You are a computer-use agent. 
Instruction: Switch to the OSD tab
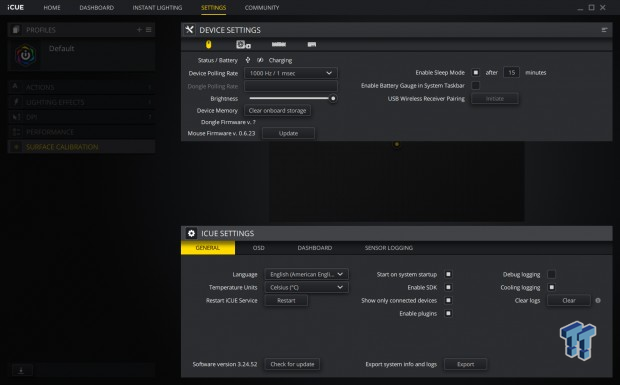pyautogui.click(x=259, y=248)
